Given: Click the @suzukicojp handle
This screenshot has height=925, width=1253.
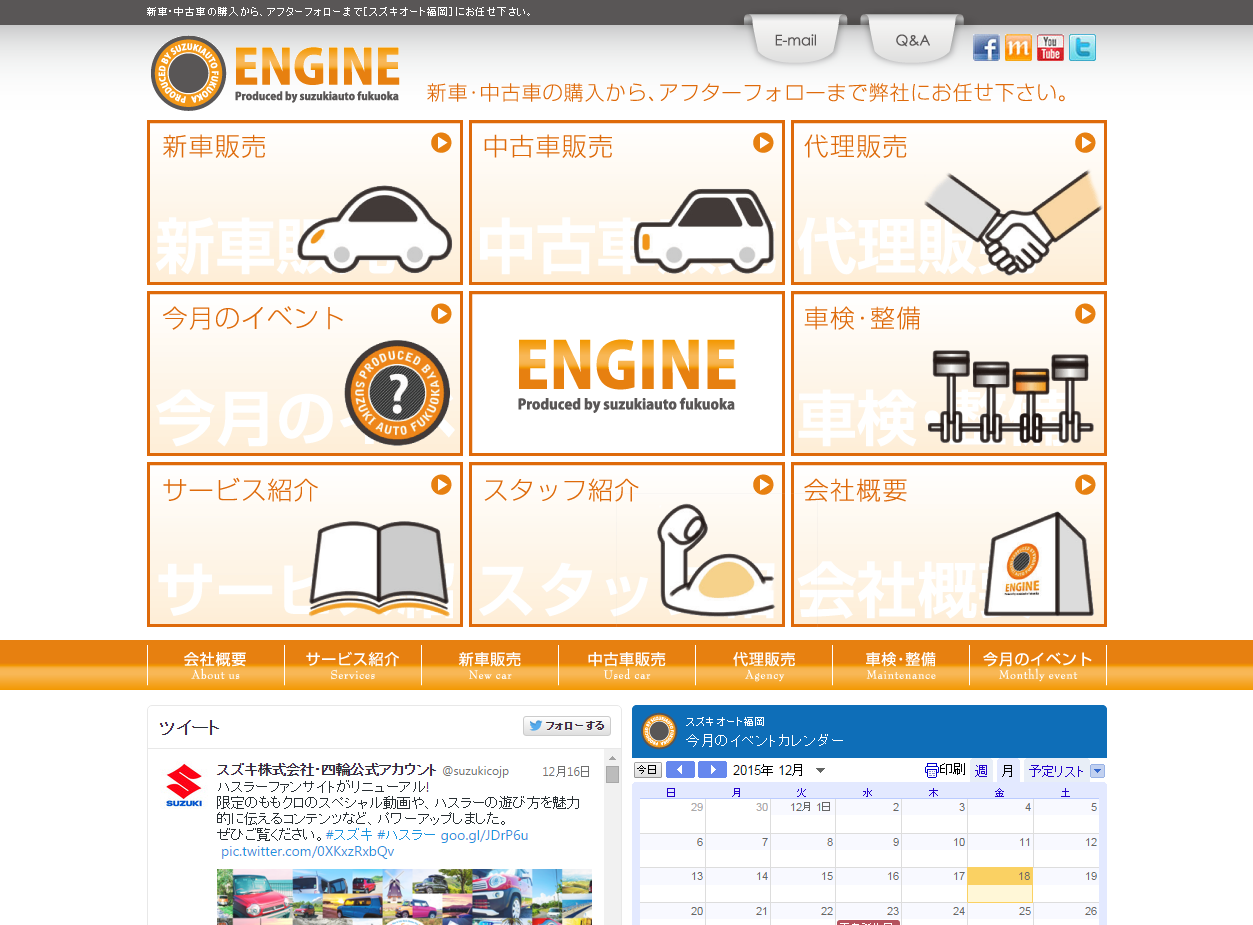Looking at the screenshot, I should pyautogui.click(x=475, y=771).
